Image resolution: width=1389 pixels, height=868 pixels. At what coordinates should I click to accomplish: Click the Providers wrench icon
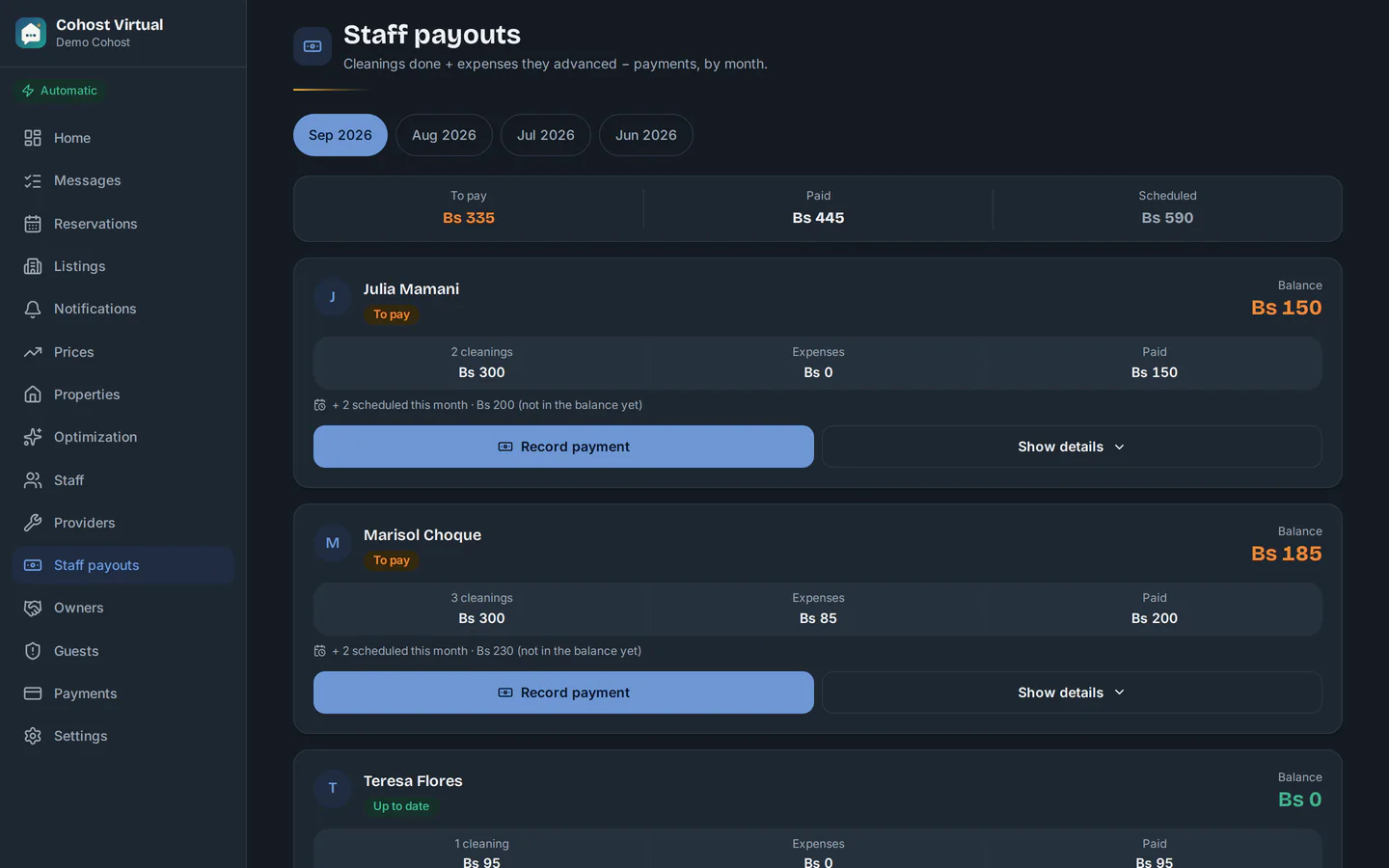click(33, 523)
